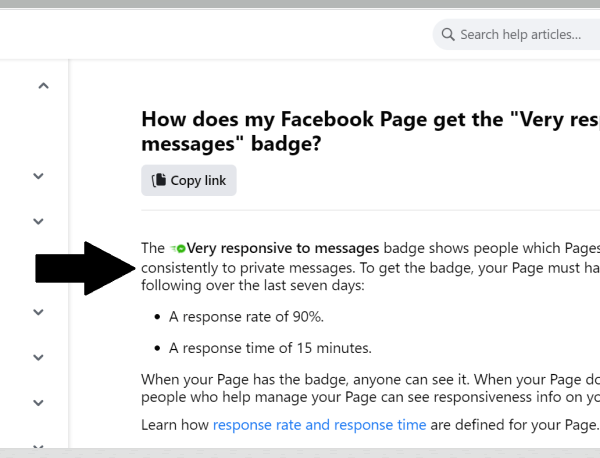Screen dimensions: 600x458
Task: Click the green Messenger responsive badge icon
Action: [178, 249]
